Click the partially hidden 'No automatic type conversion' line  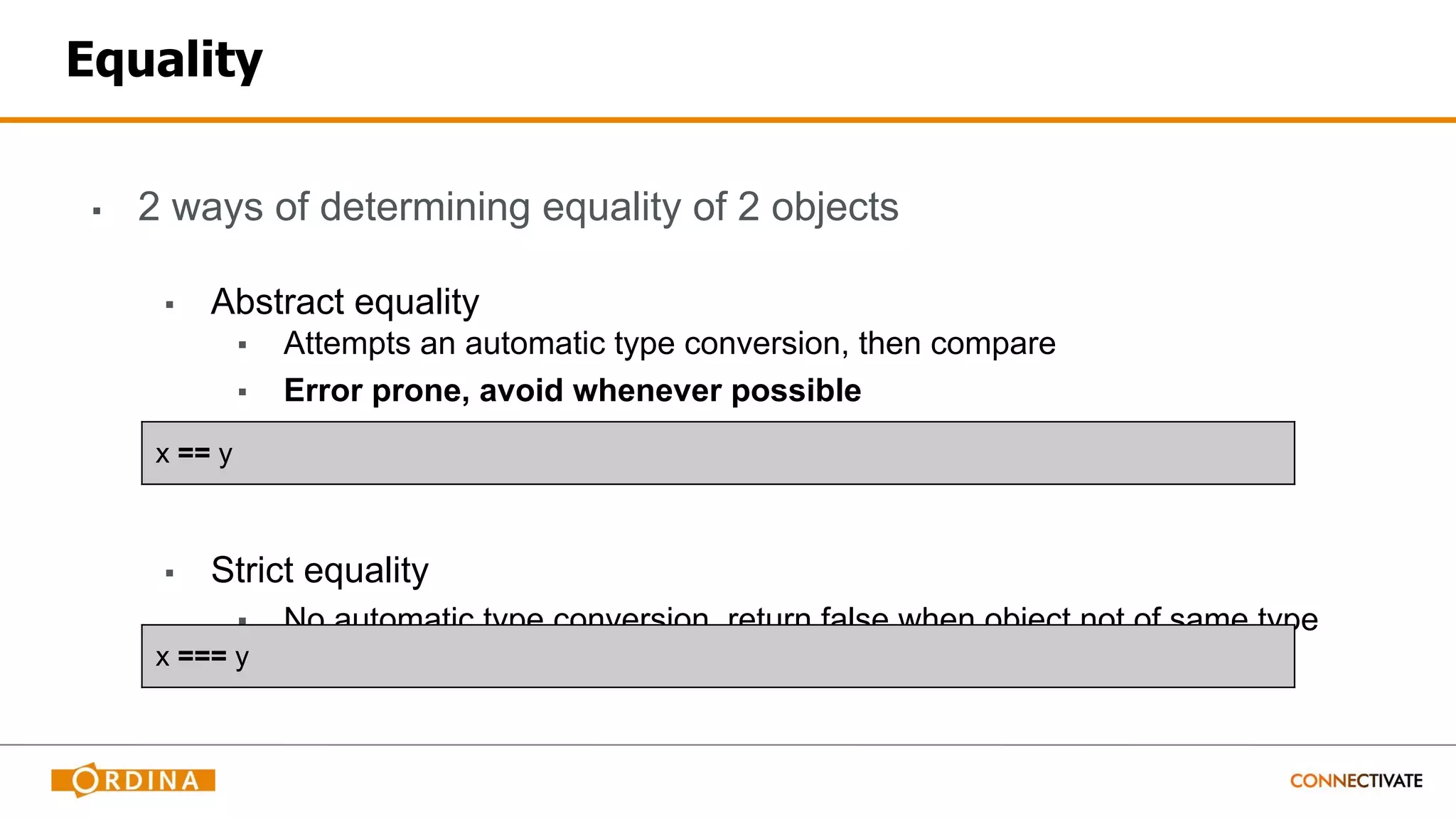(x=801, y=615)
